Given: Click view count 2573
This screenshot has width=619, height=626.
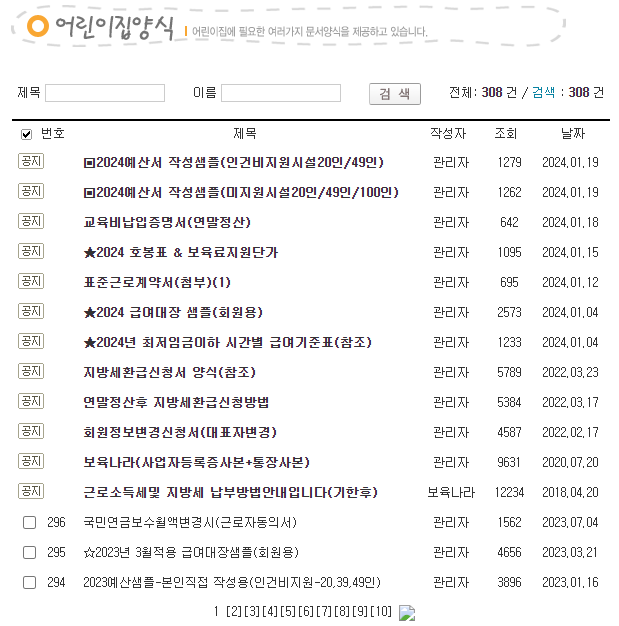Looking at the screenshot, I should pyautogui.click(x=509, y=312).
